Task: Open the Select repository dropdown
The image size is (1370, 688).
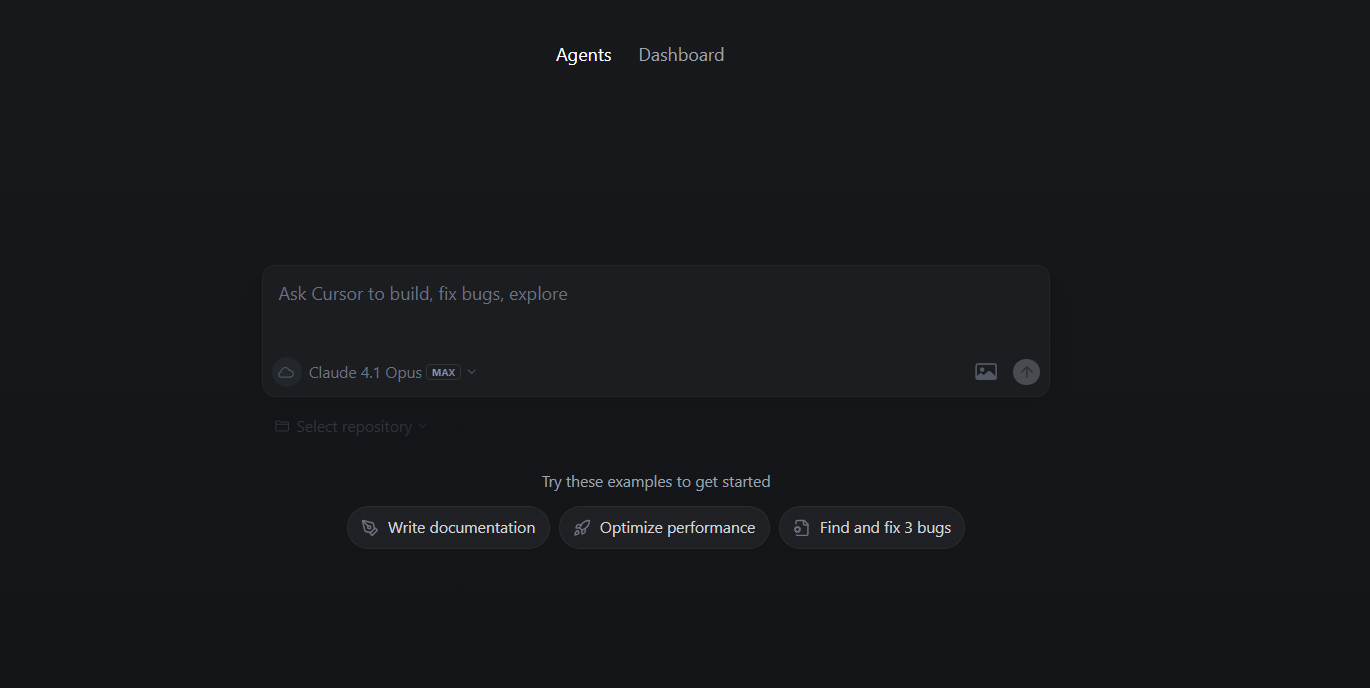Action: click(x=351, y=426)
